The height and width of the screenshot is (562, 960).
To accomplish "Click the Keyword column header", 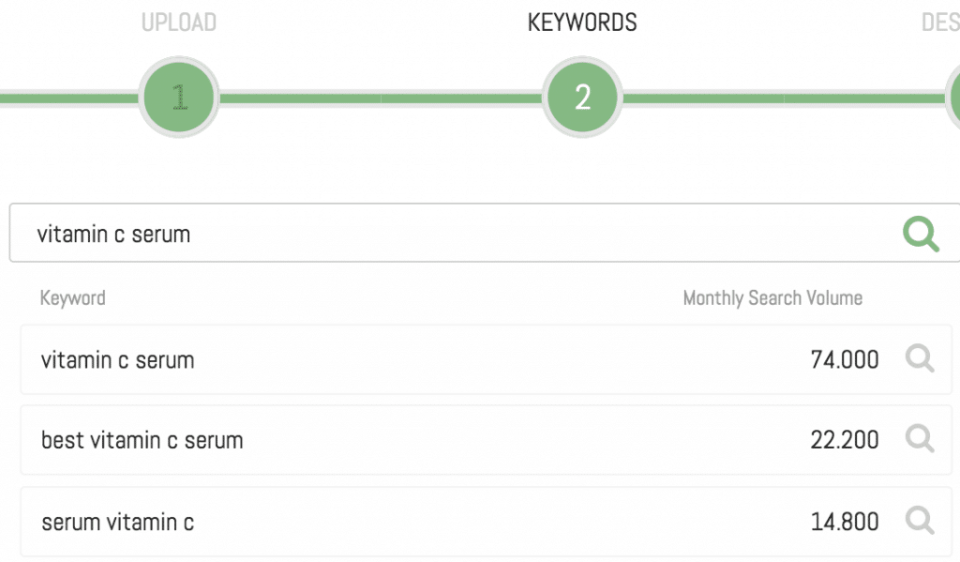I will click(73, 298).
